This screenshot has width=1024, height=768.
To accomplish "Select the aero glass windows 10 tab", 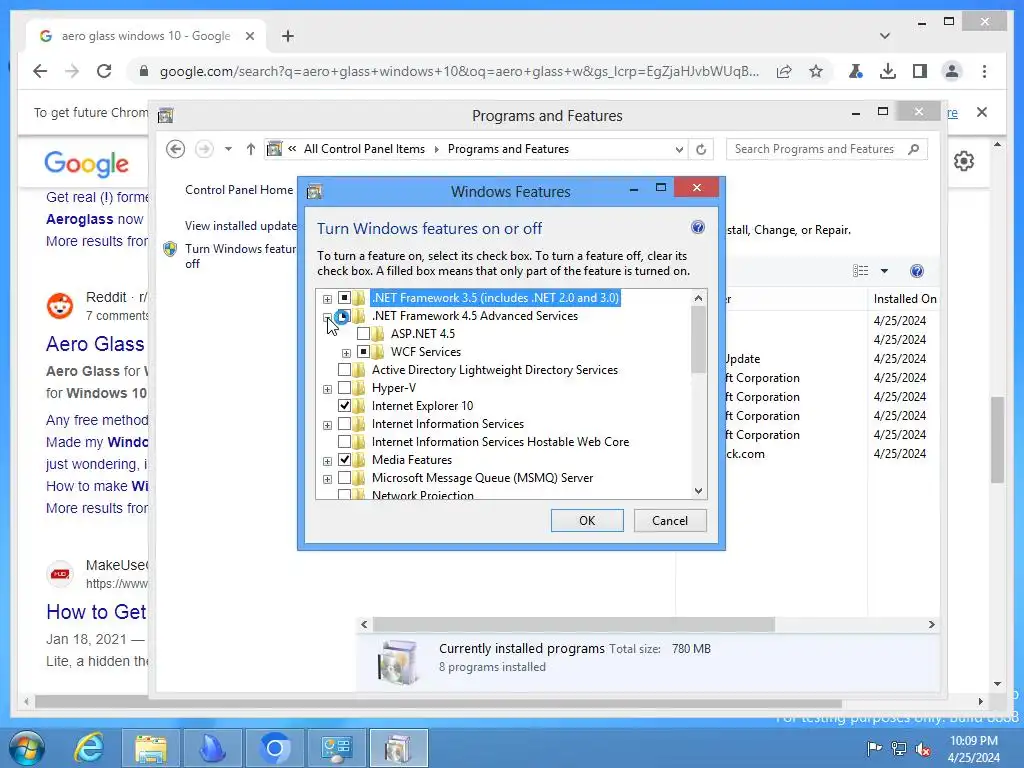I will click(x=146, y=36).
